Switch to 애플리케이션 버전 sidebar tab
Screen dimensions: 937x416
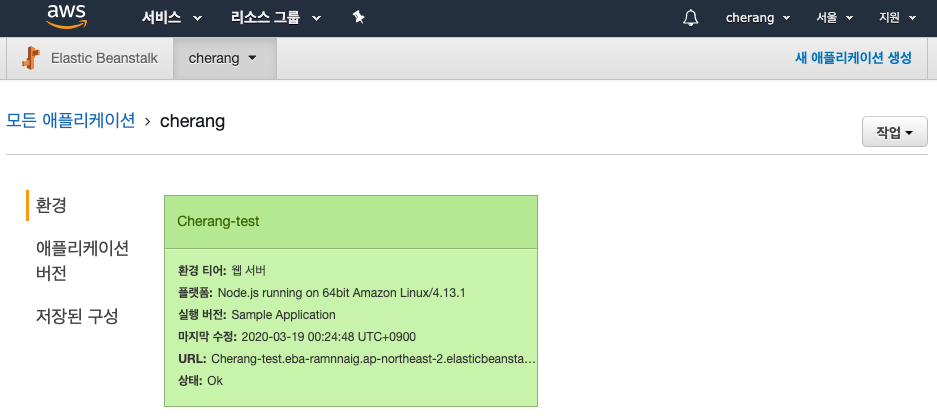[82, 261]
